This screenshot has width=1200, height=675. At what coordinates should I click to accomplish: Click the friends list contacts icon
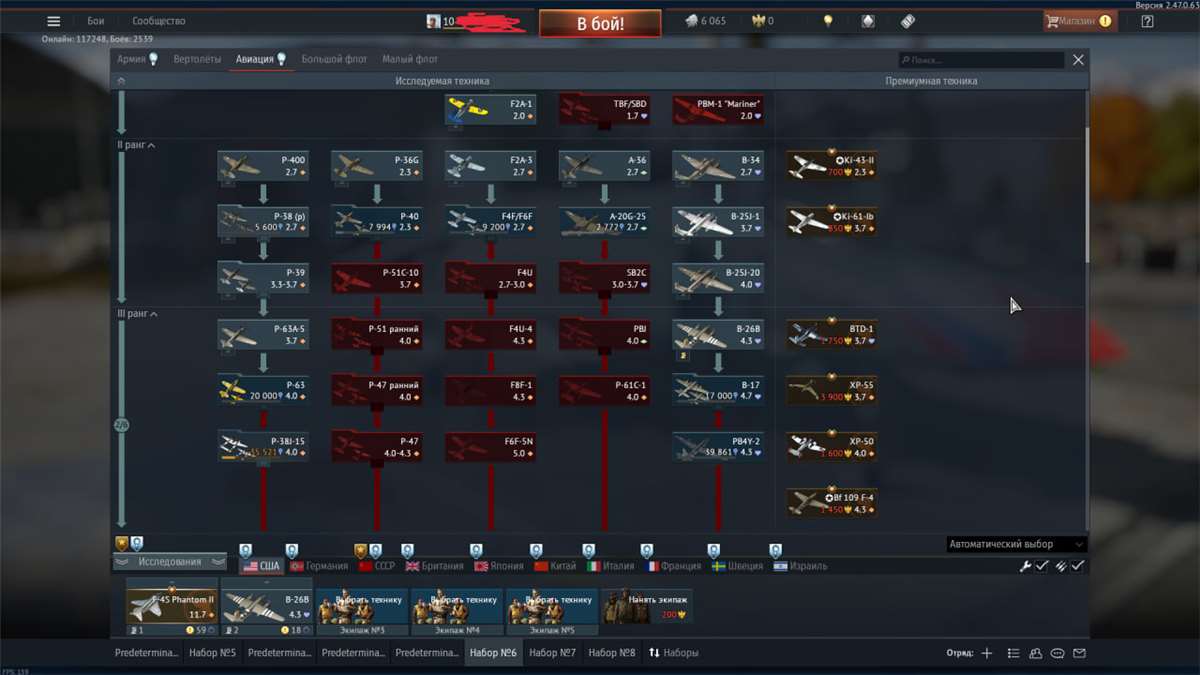1034,652
